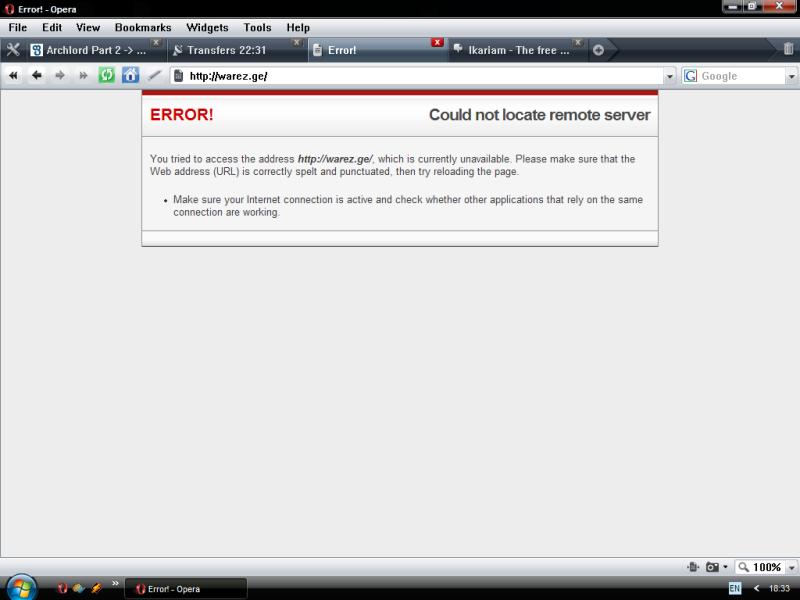Go forward with the Forward arrow

click(x=60, y=76)
